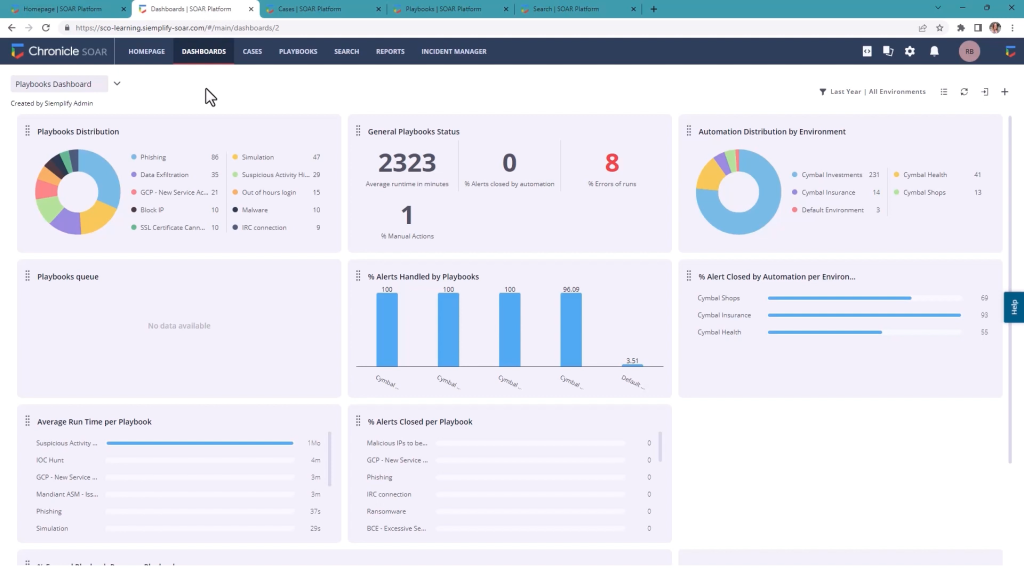Open the dashboard filter funnel icon

point(822,92)
